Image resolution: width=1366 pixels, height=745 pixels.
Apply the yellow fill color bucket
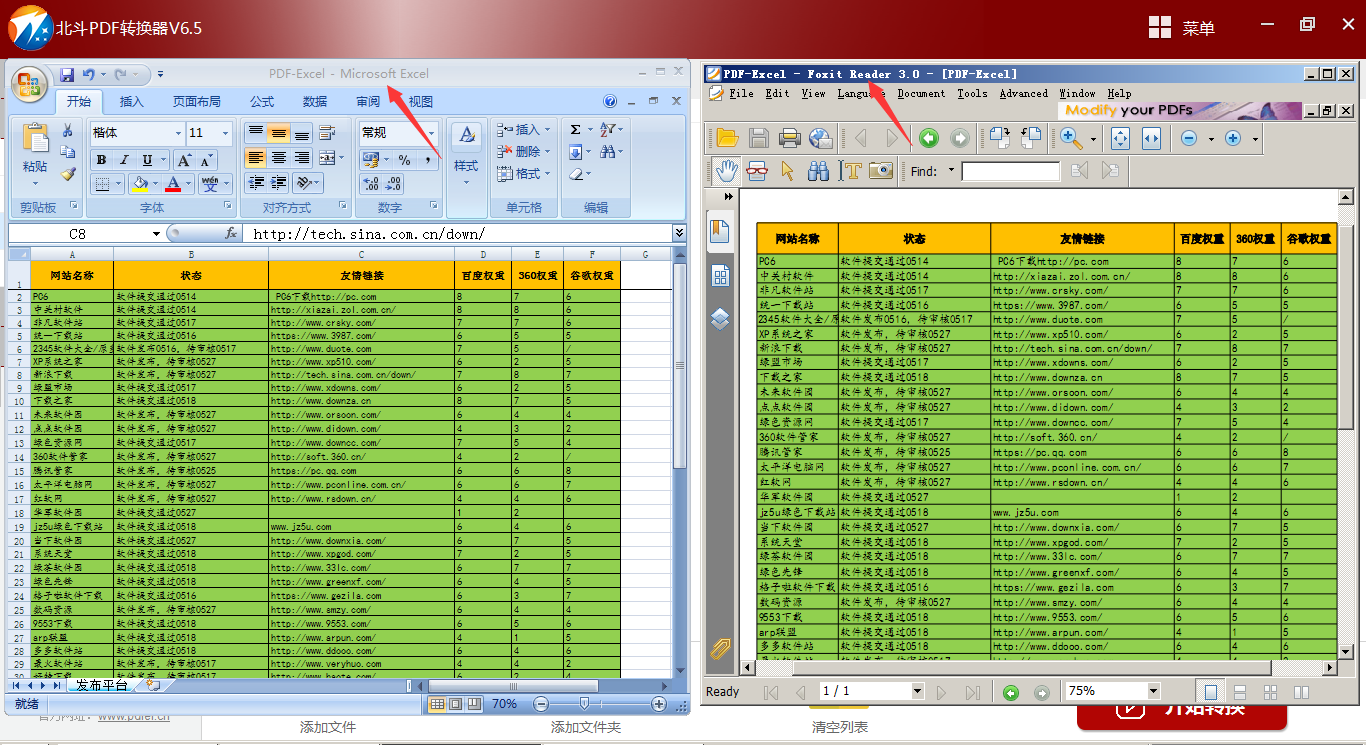pos(139,184)
